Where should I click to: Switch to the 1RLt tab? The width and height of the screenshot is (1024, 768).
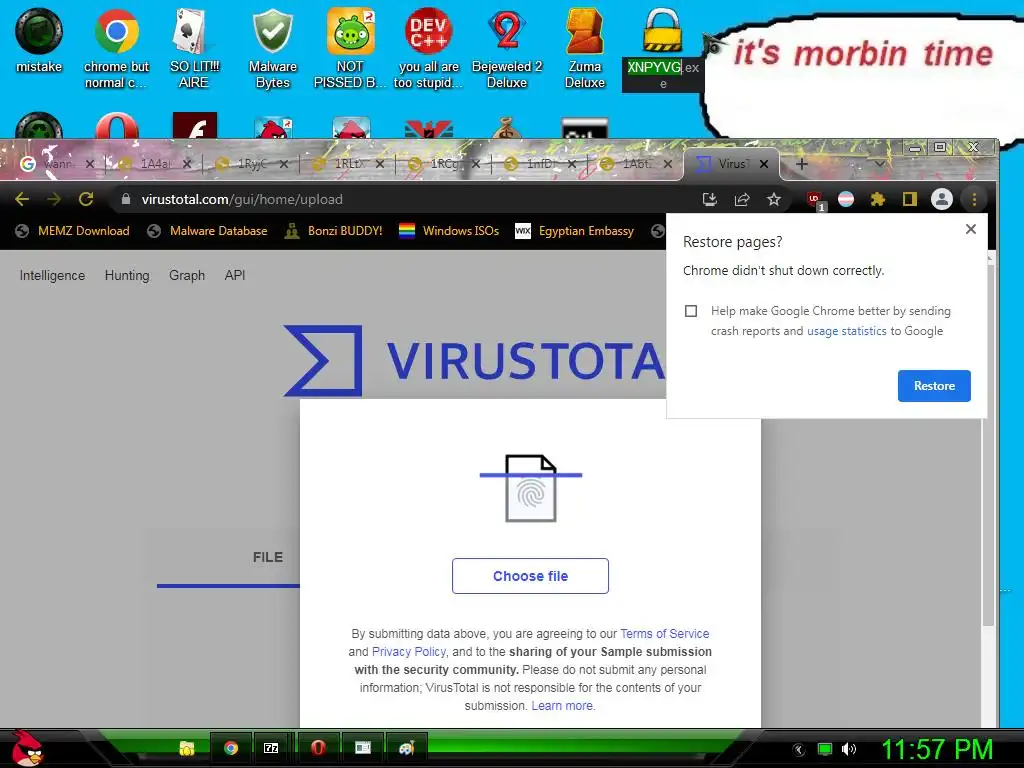point(347,164)
